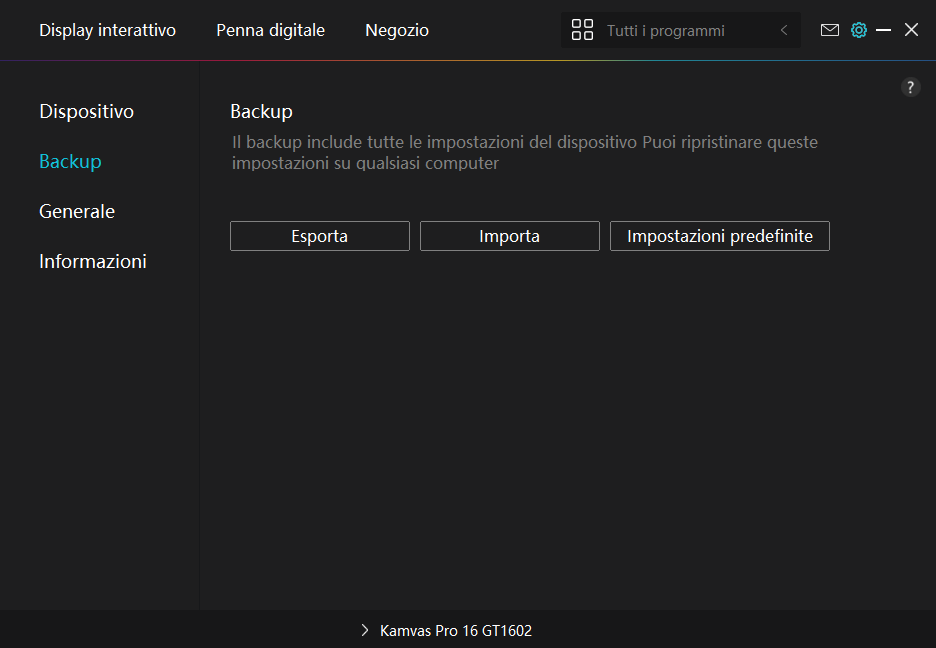The width and height of the screenshot is (936, 648).
Task: Open the Tutti i programmi dropdown
Action: tap(665, 31)
